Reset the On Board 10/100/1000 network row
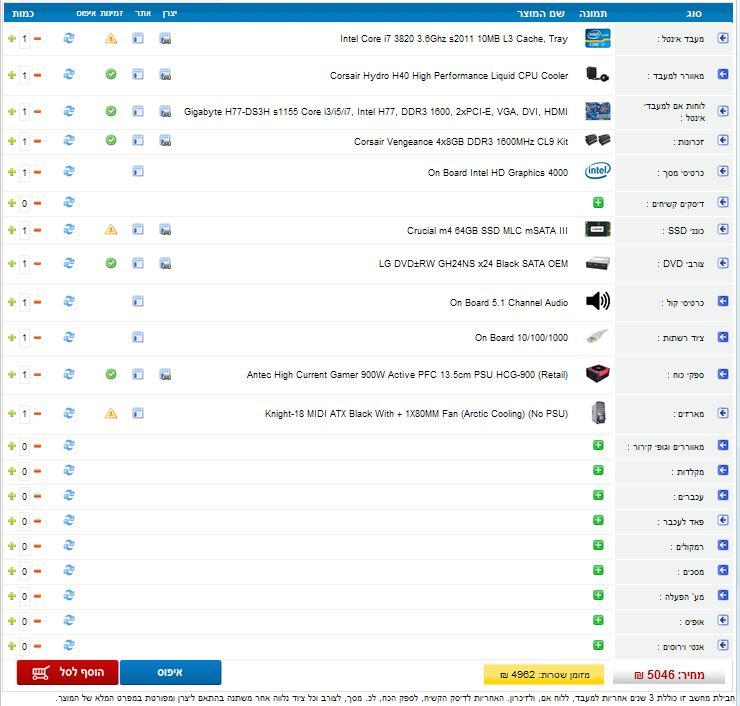 tap(69, 337)
